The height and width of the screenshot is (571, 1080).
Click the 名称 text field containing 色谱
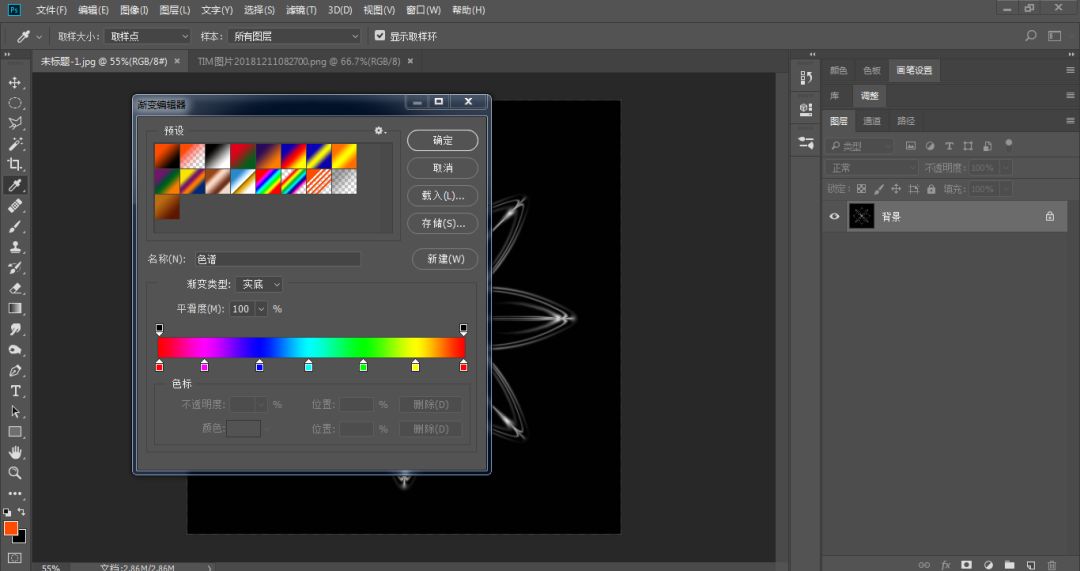[x=277, y=259]
